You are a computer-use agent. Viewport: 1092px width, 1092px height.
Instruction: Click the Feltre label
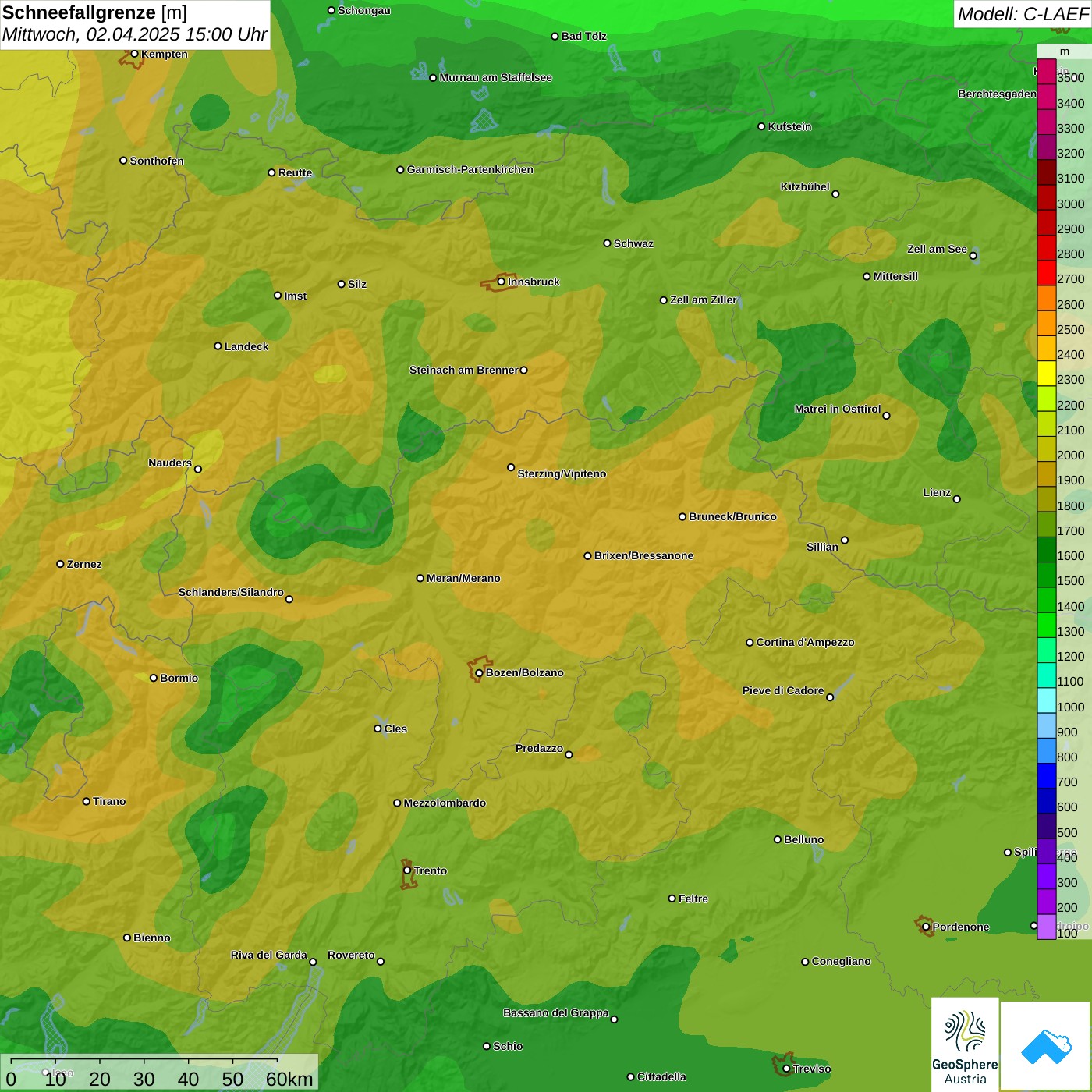pos(693,899)
